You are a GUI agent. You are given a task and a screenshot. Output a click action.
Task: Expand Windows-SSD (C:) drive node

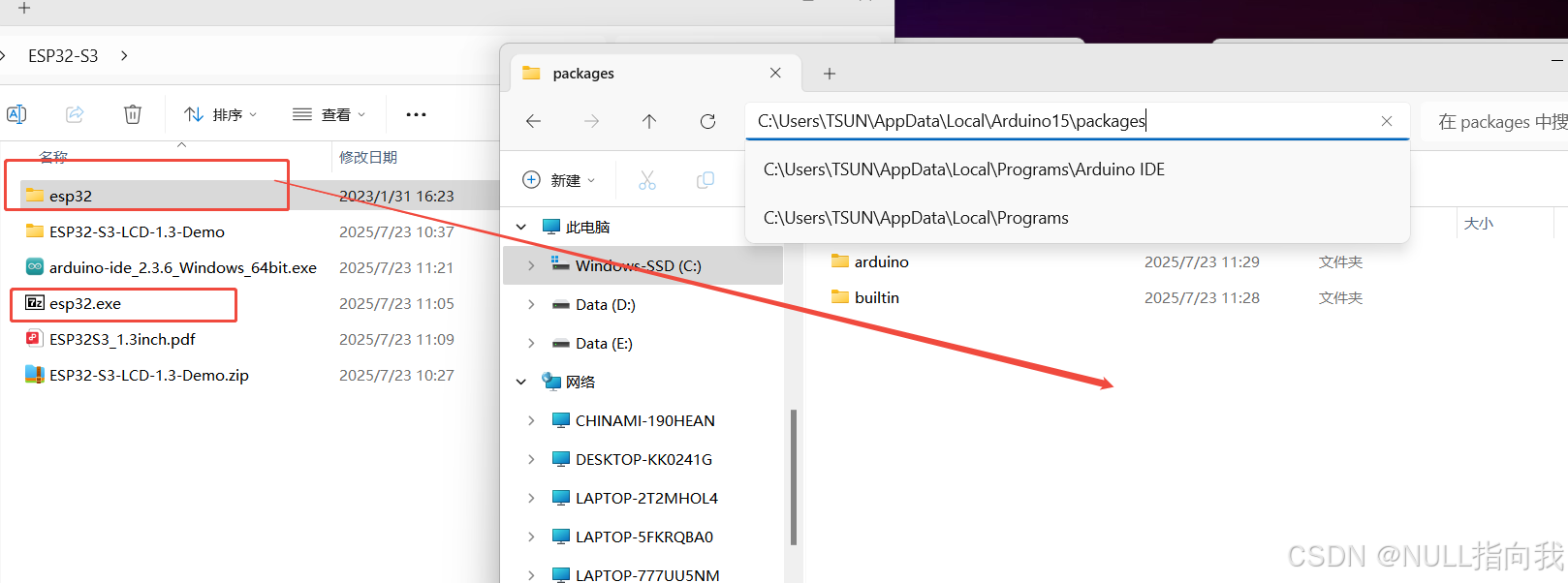click(x=531, y=265)
